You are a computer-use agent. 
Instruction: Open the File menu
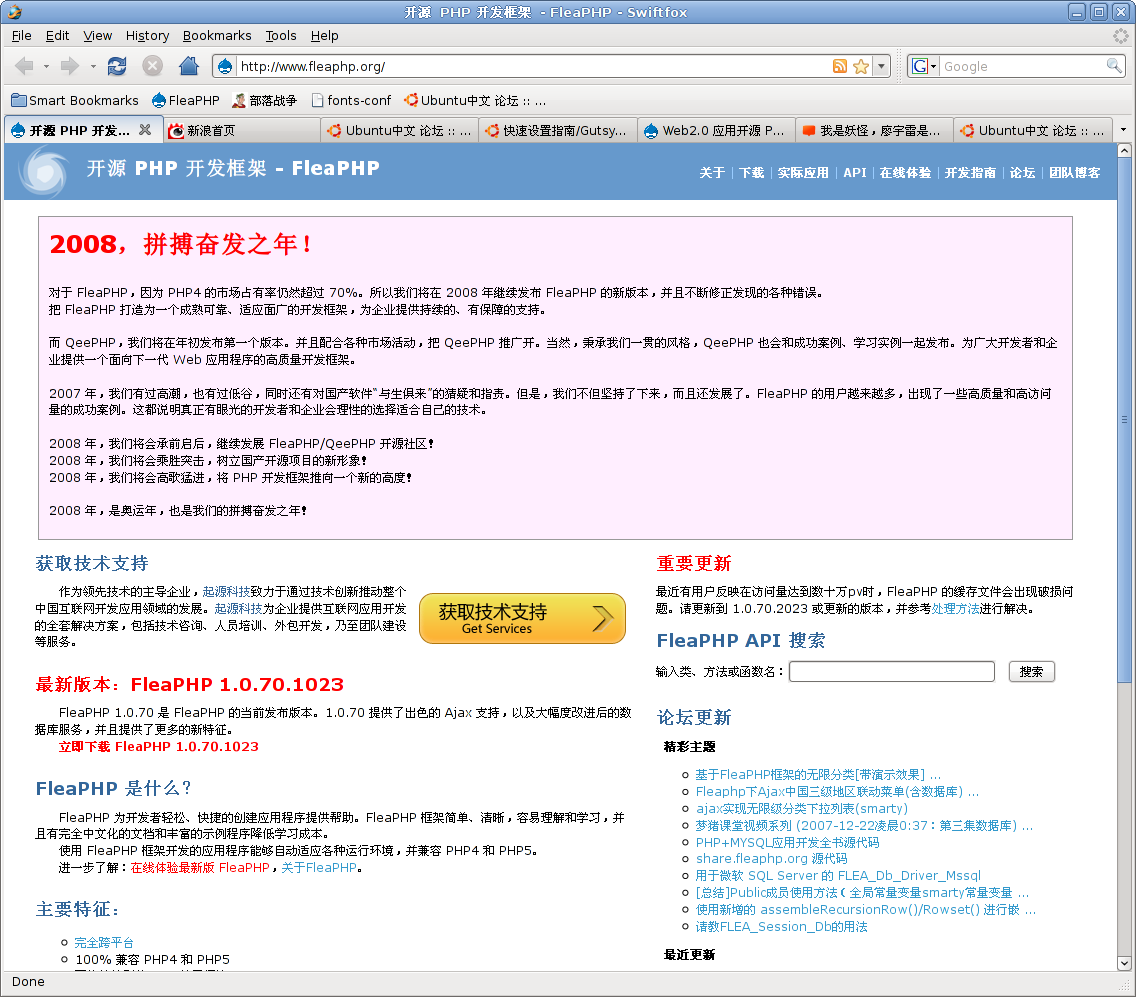pos(22,36)
